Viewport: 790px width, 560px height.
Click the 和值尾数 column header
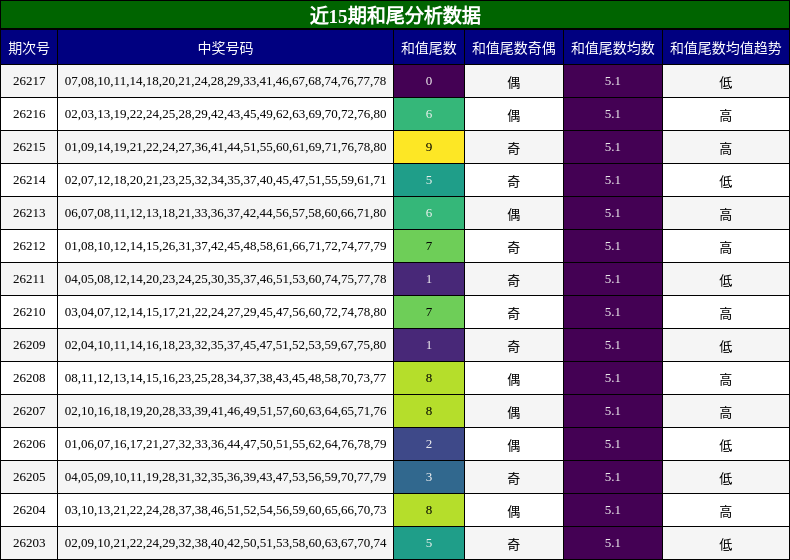[x=429, y=48]
